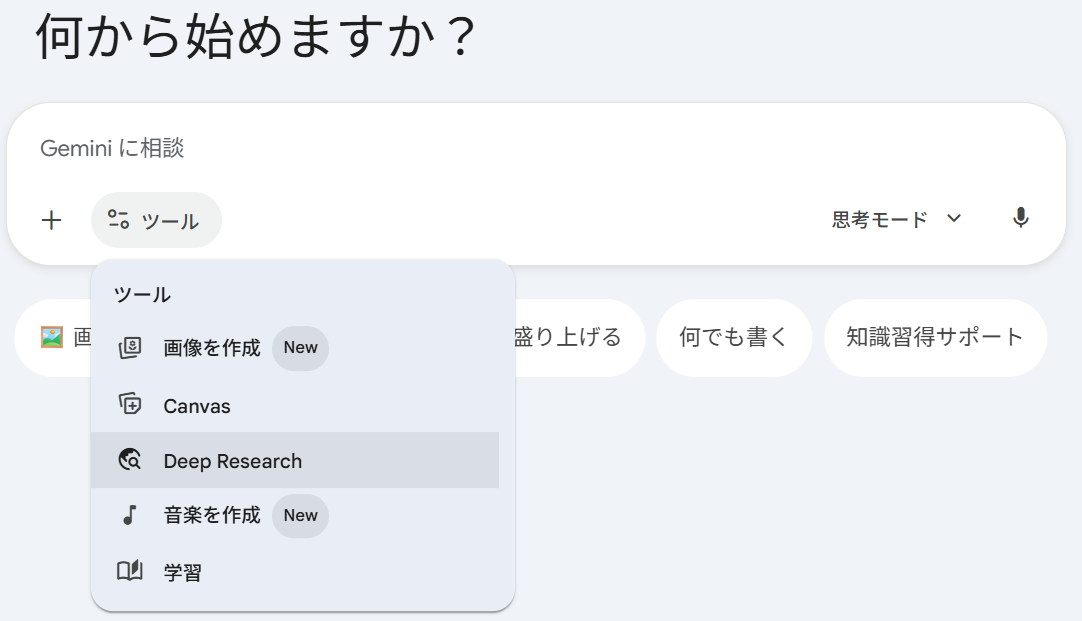
Task: Click the Deep Research globe icon
Action: pyautogui.click(x=130, y=460)
